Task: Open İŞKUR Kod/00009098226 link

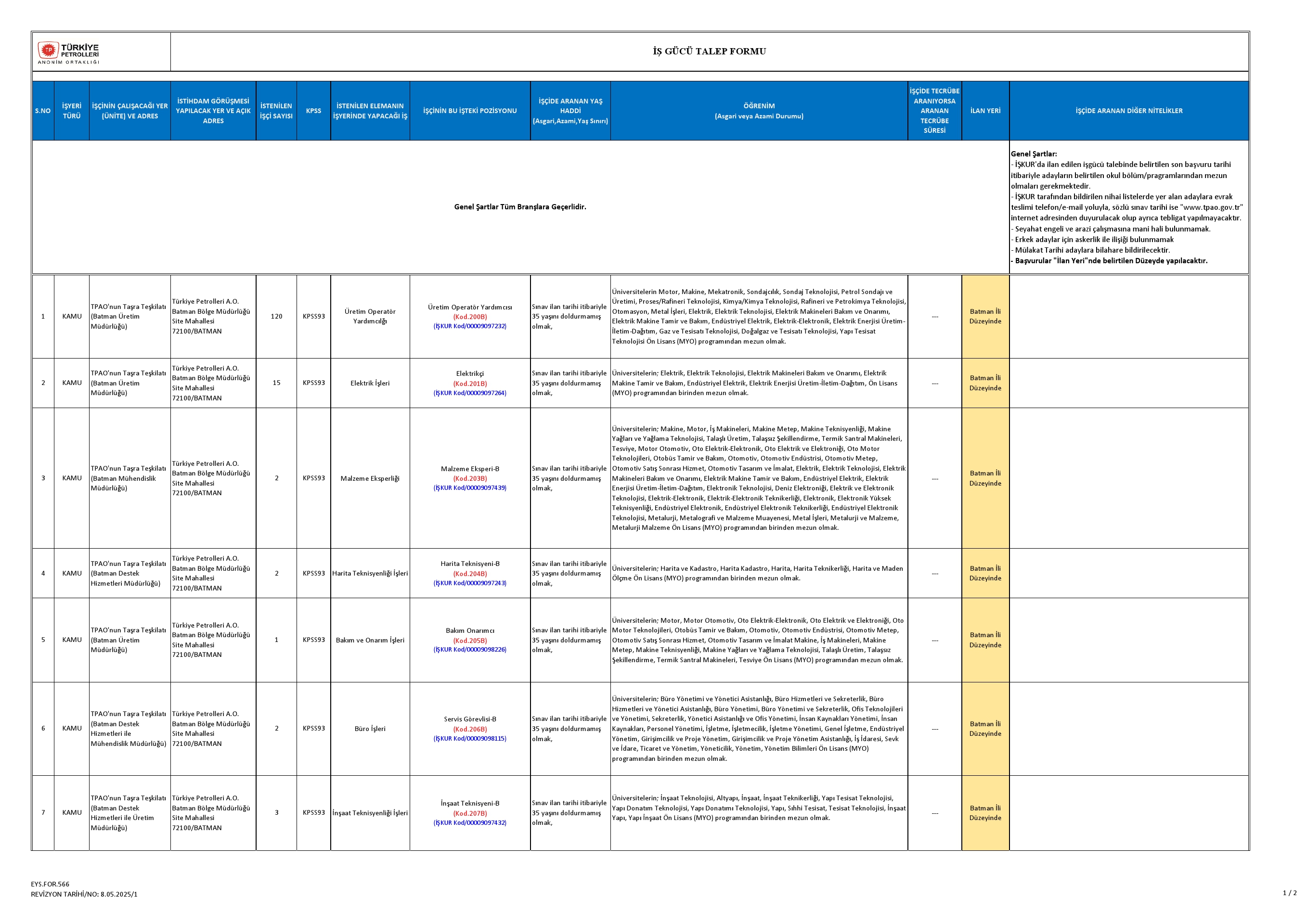Action: 470,650
